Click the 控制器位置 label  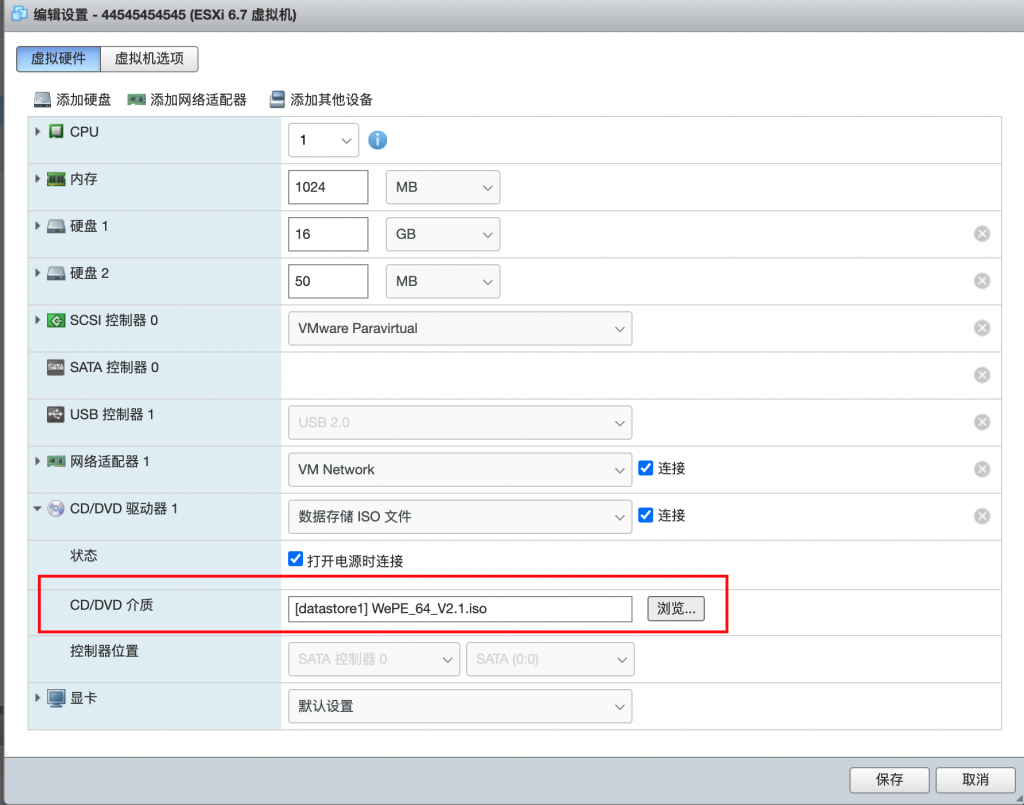104,651
